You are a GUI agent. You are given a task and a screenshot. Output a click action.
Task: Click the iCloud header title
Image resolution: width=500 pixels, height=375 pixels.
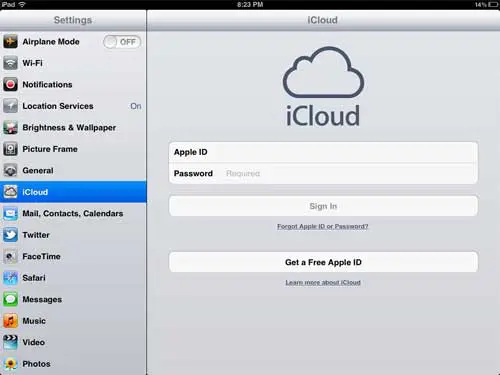(x=322, y=20)
